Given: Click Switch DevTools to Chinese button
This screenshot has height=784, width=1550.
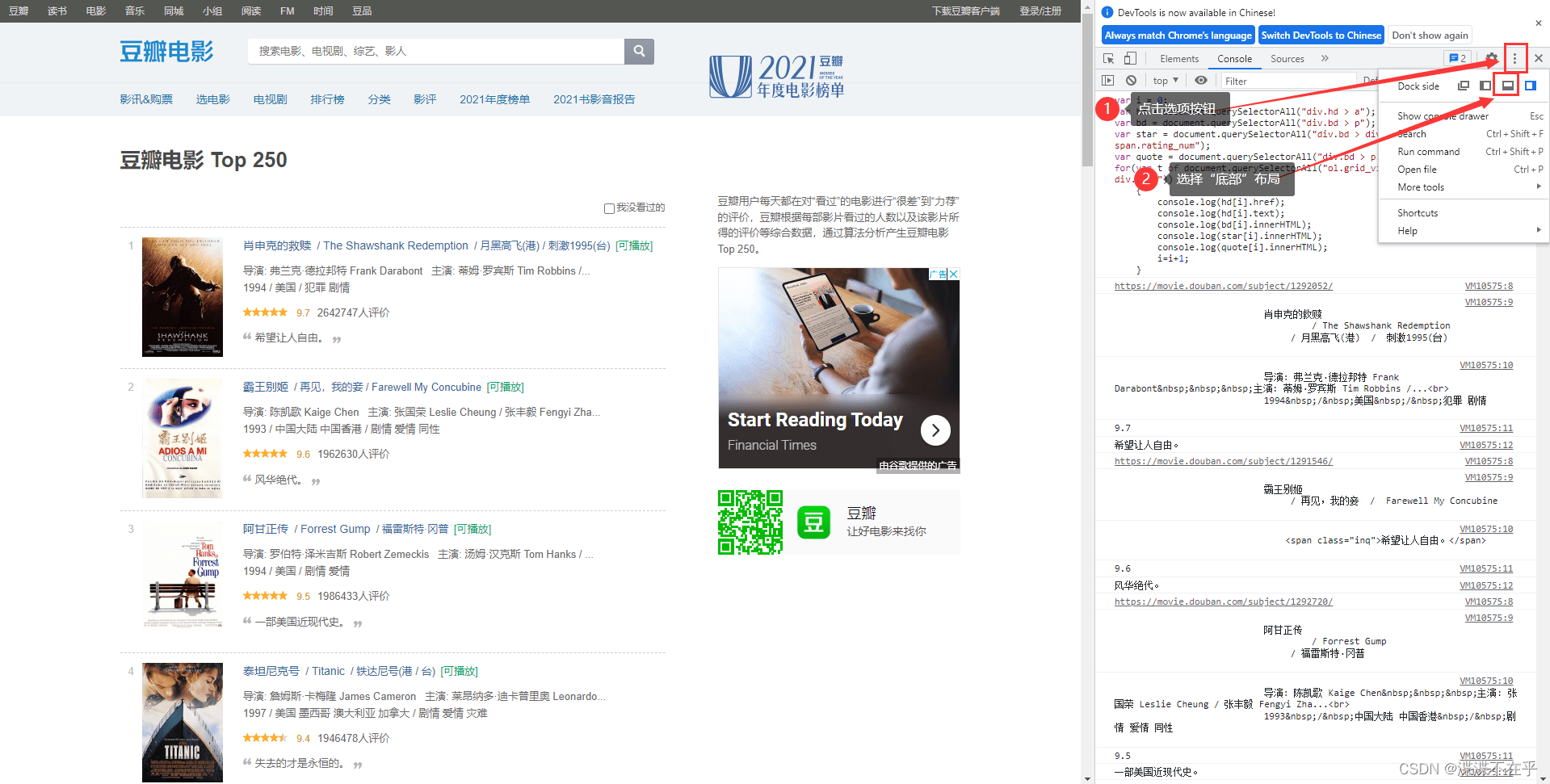Looking at the screenshot, I should (x=1321, y=36).
